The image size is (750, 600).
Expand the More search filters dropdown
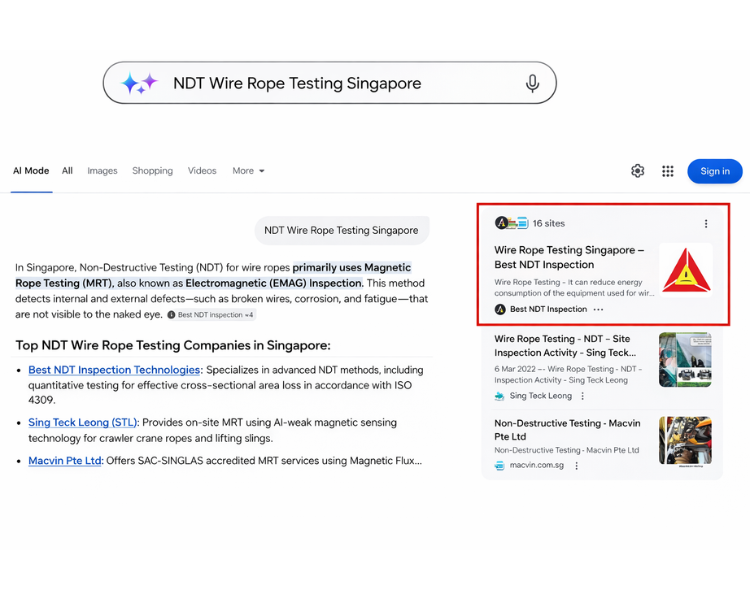[248, 171]
